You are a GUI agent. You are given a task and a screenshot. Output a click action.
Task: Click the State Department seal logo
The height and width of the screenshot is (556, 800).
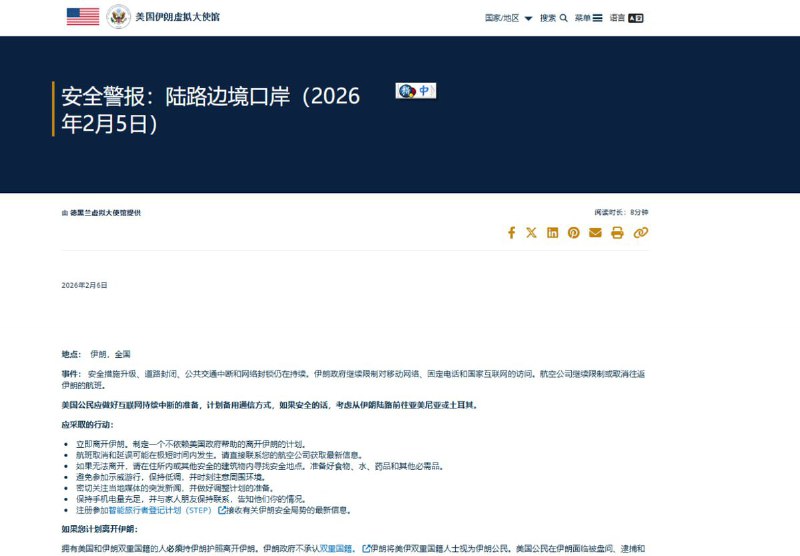click(118, 17)
